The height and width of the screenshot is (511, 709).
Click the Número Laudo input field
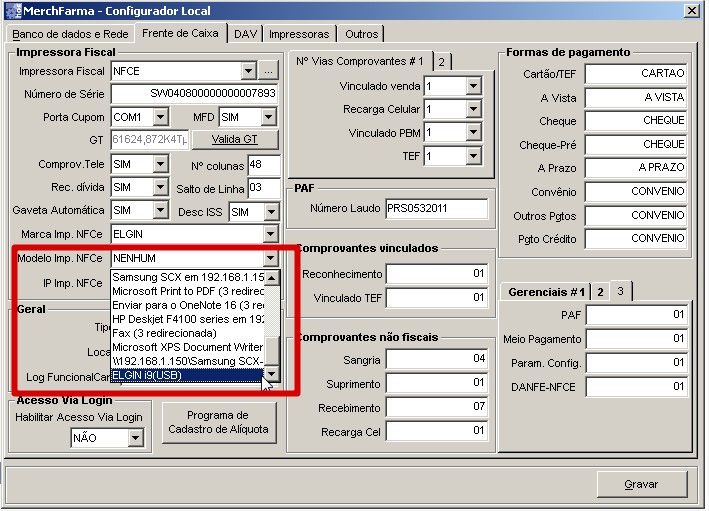(x=436, y=209)
